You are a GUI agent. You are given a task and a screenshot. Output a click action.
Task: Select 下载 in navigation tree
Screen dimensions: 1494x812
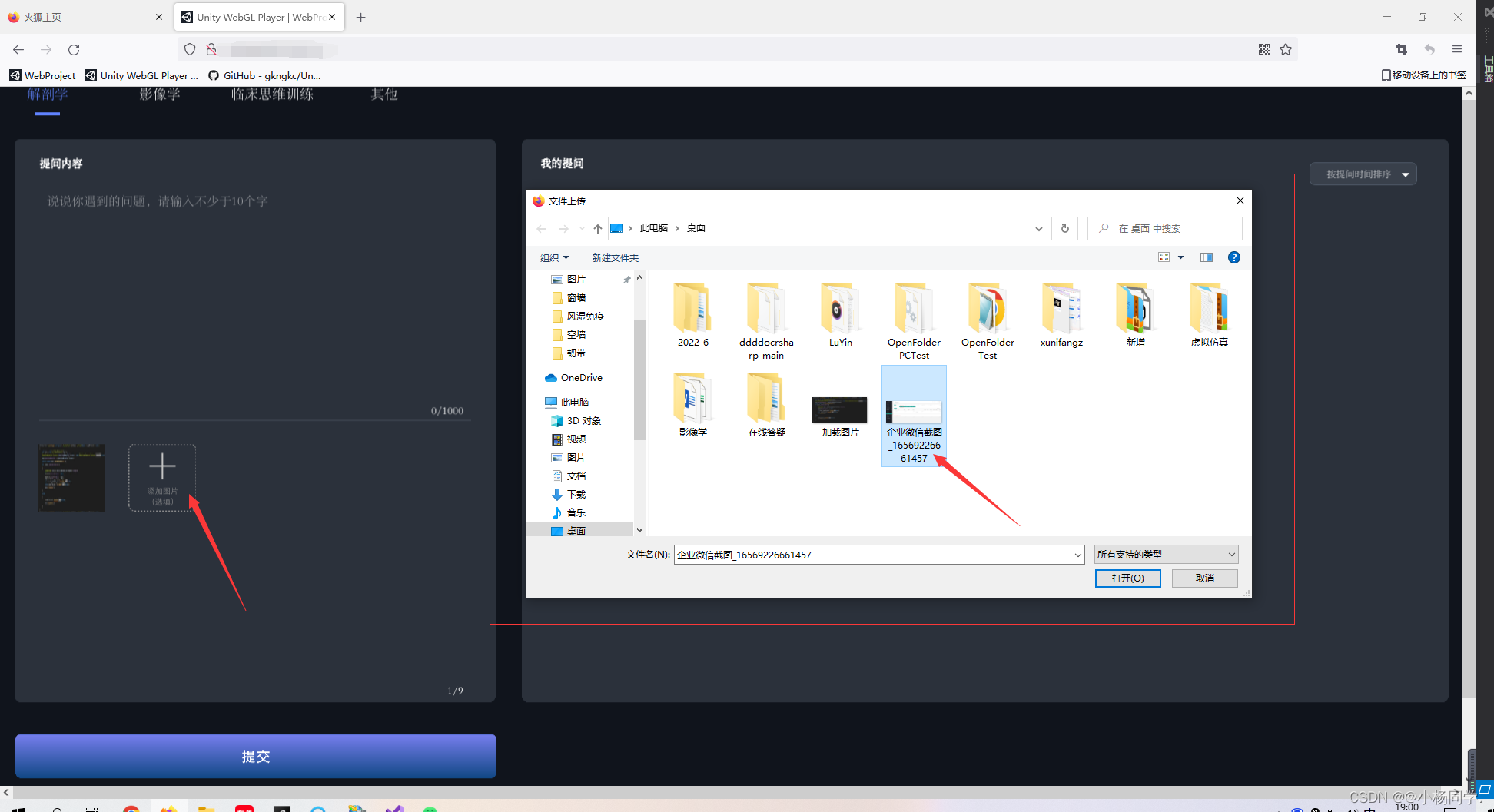point(576,494)
